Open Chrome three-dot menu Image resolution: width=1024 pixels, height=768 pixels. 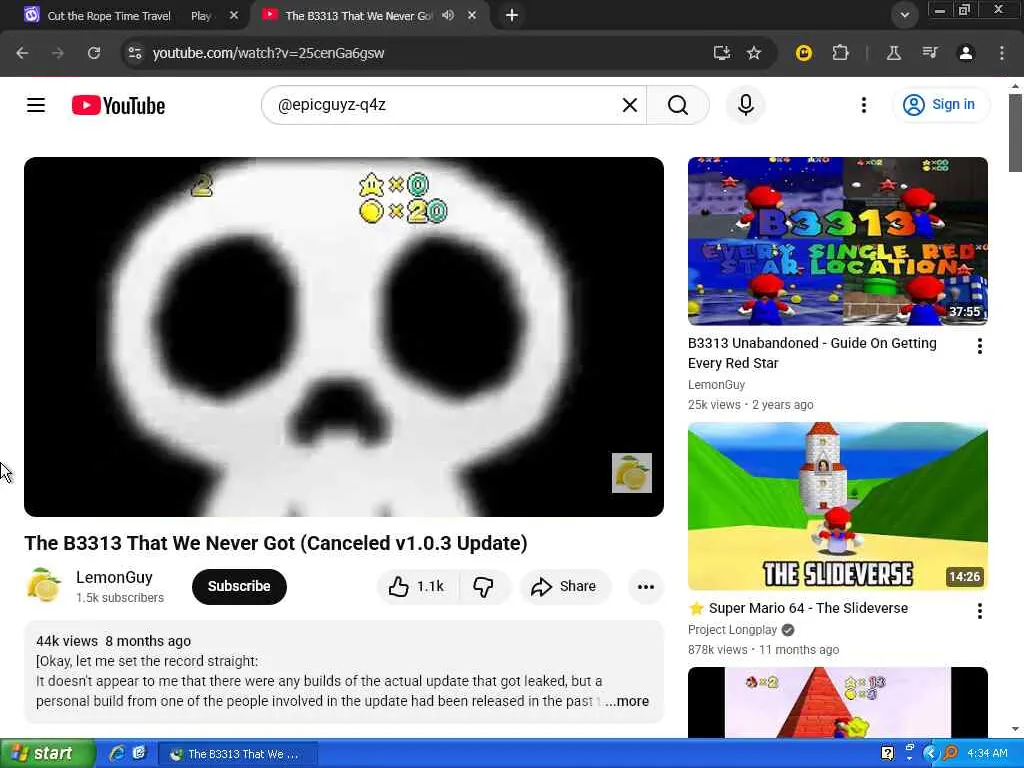1002,53
